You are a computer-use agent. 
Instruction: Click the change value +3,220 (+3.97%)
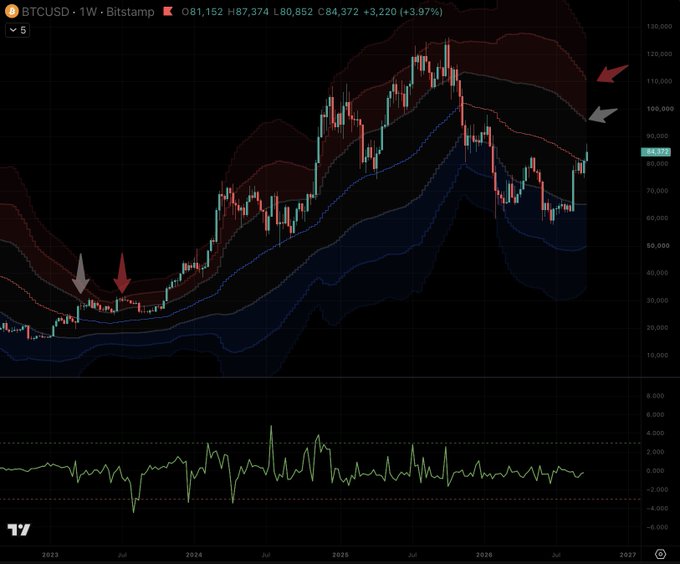click(x=403, y=12)
